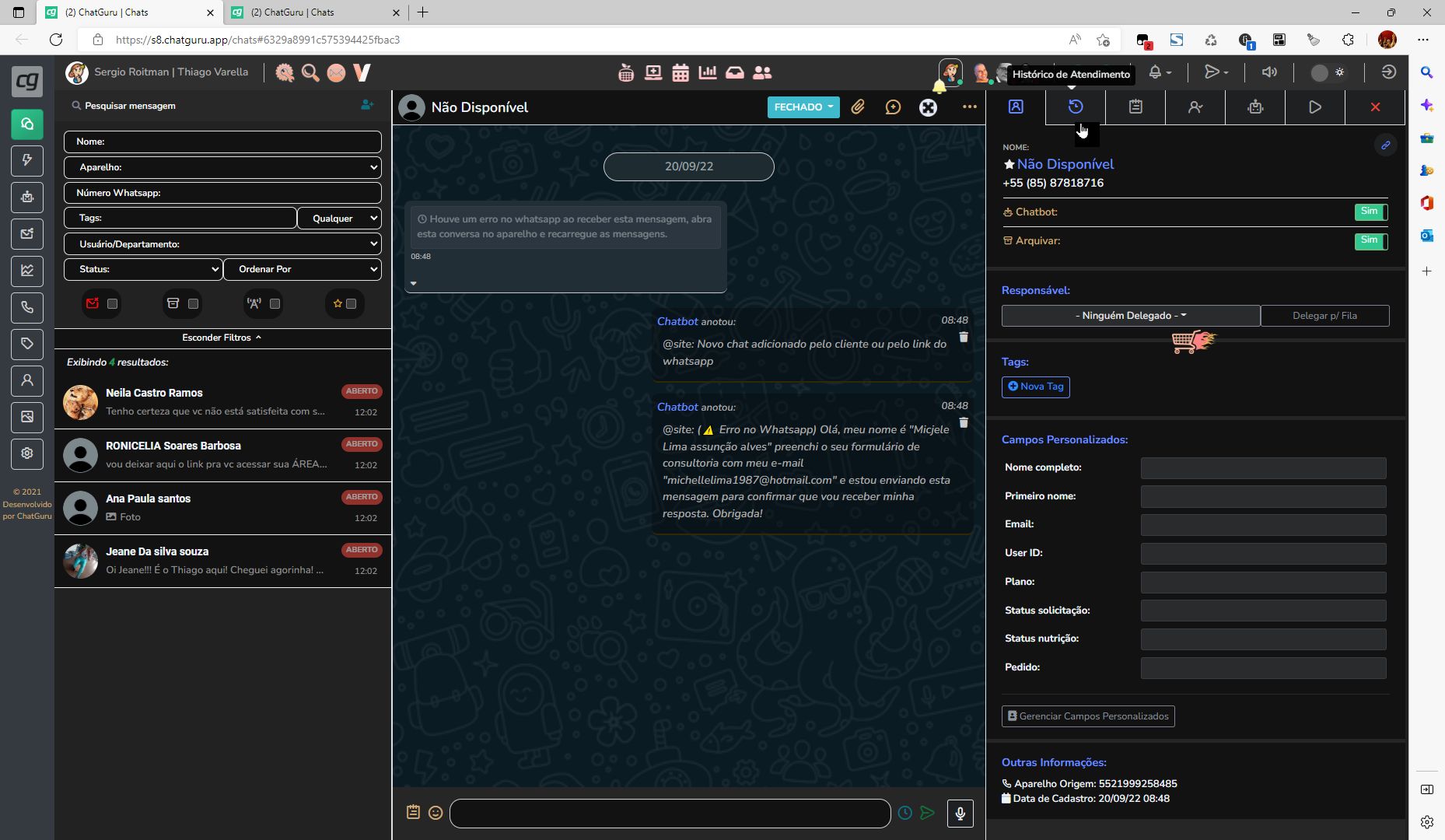Switch to the robot chatbot panel tab
Image resolution: width=1445 pixels, height=840 pixels.
(x=1255, y=107)
